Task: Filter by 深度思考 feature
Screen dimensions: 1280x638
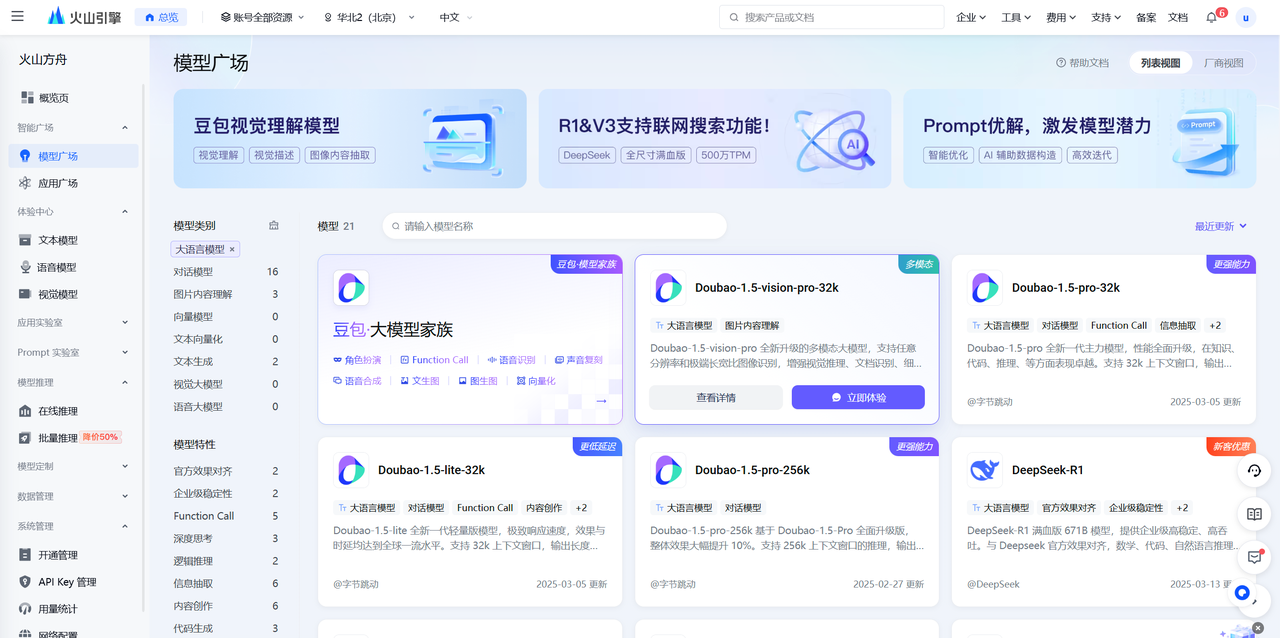Action: (x=226, y=539)
